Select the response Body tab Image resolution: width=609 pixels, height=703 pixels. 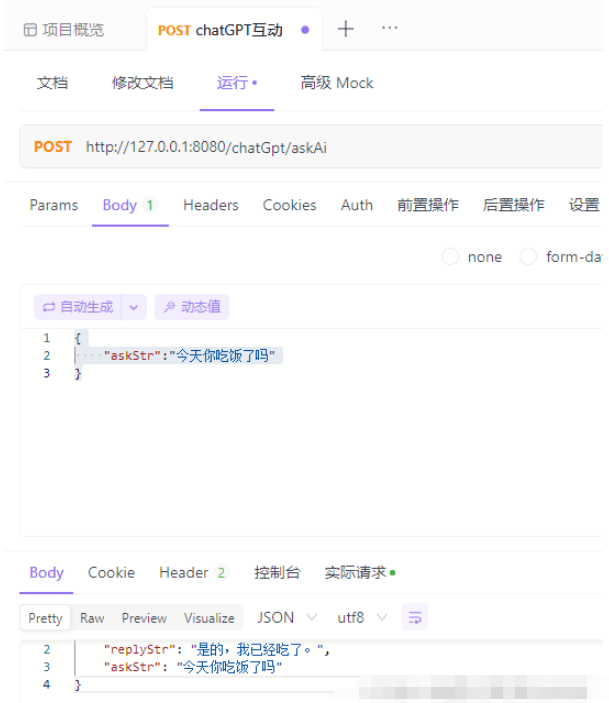tap(46, 573)
